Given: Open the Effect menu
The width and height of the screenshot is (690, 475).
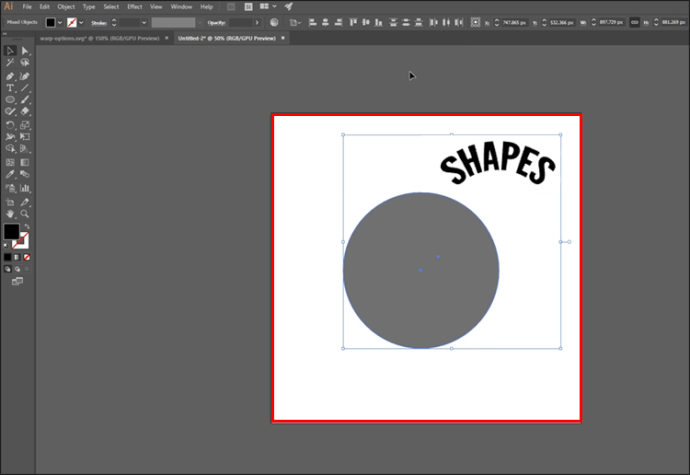Looking at the screenshot, I should click(x=134, y=7).
